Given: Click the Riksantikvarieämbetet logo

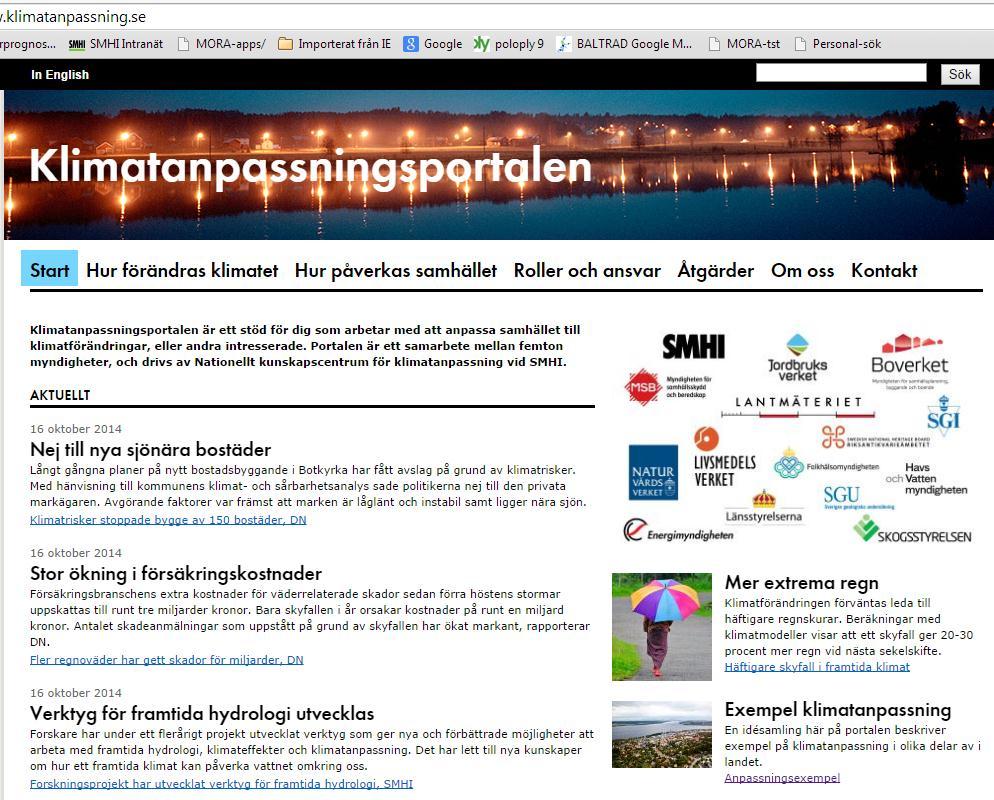Looking at the screenshot, I should click(875, 437).
